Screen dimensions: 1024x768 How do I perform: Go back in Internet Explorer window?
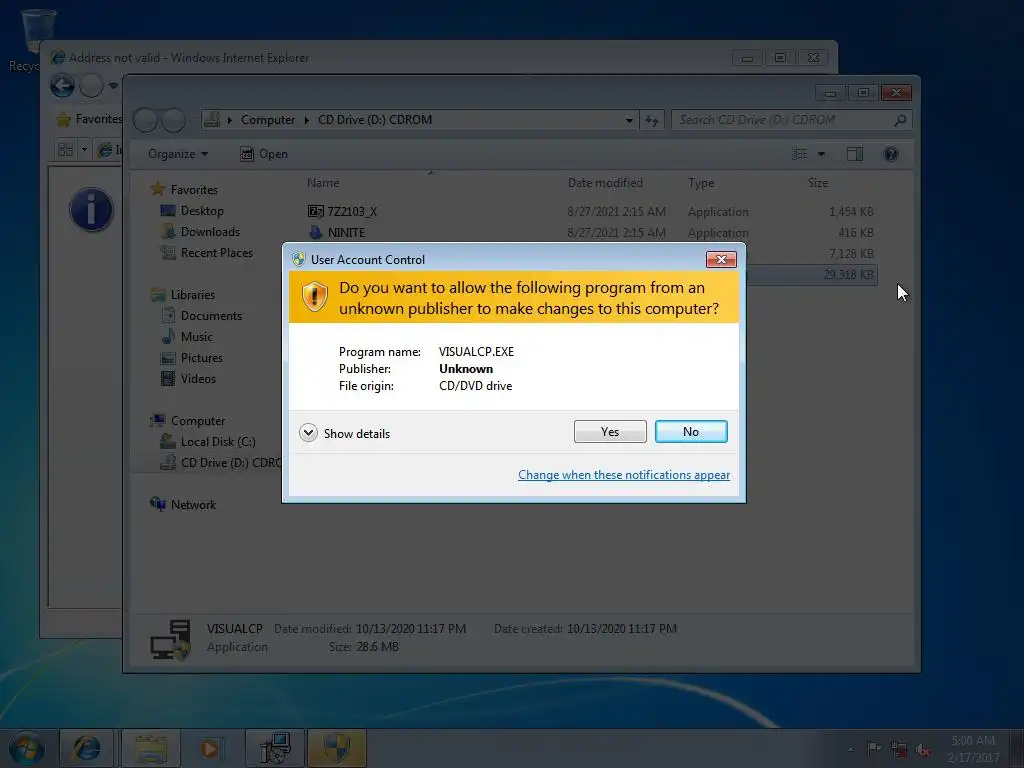(x=63, y=86)
